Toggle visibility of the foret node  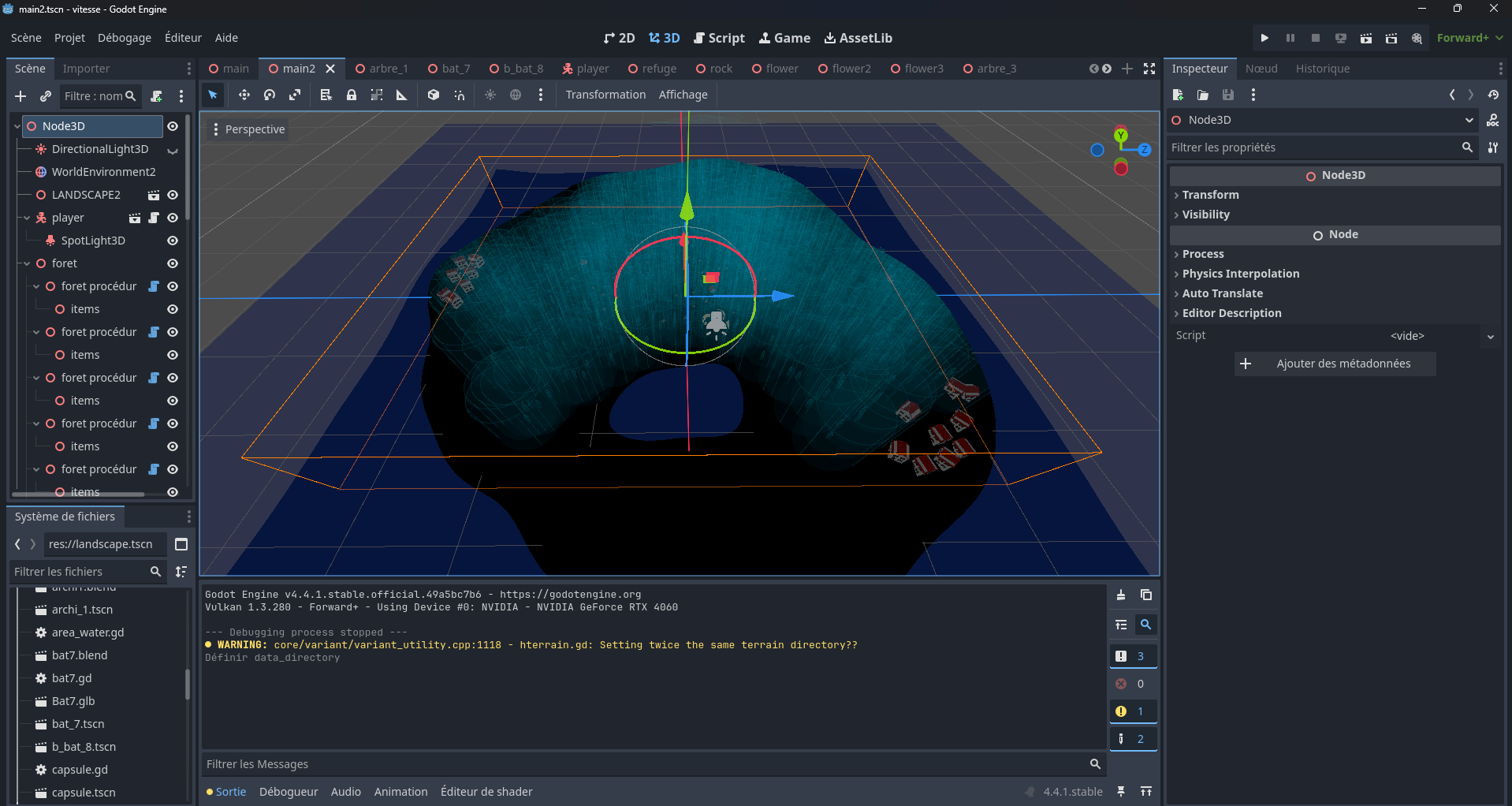[173, 263]
